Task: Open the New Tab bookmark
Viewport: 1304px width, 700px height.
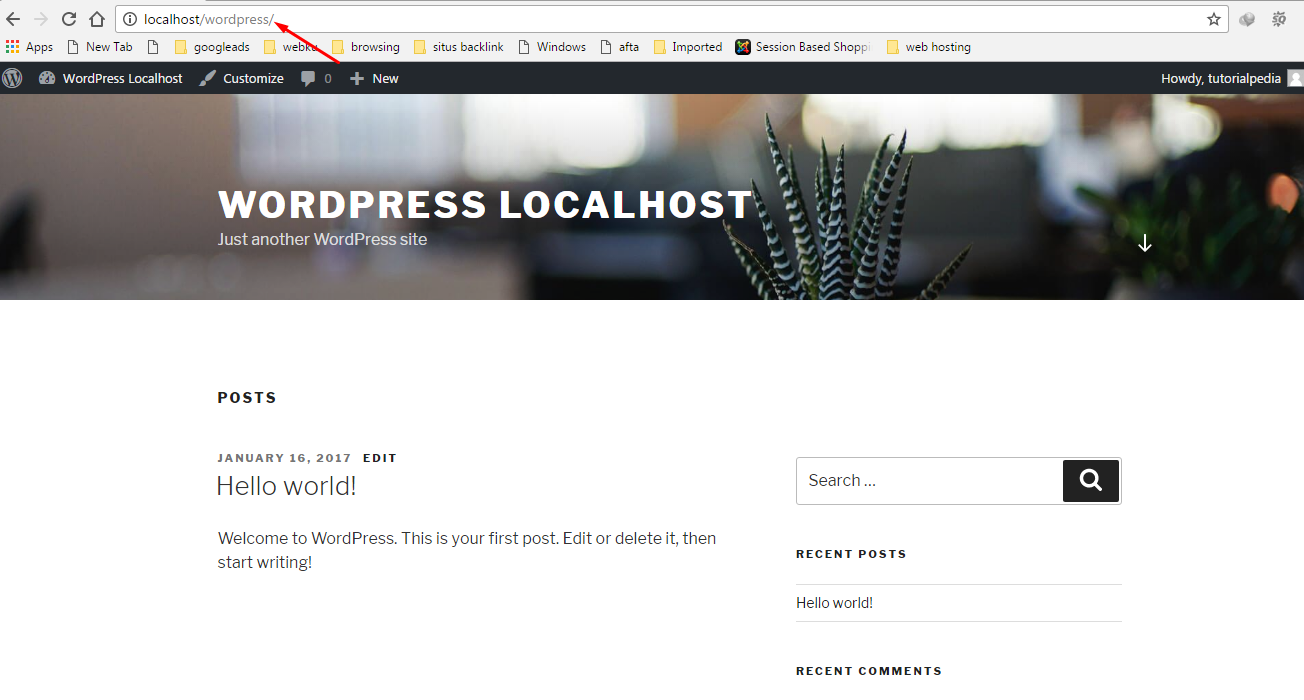Action: [100, 47]
